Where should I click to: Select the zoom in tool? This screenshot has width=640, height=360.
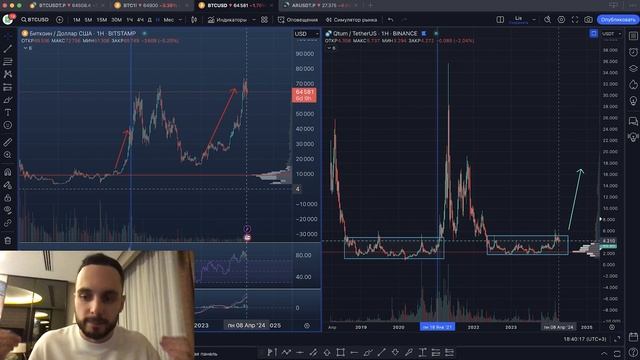click(x=8, y=155)
